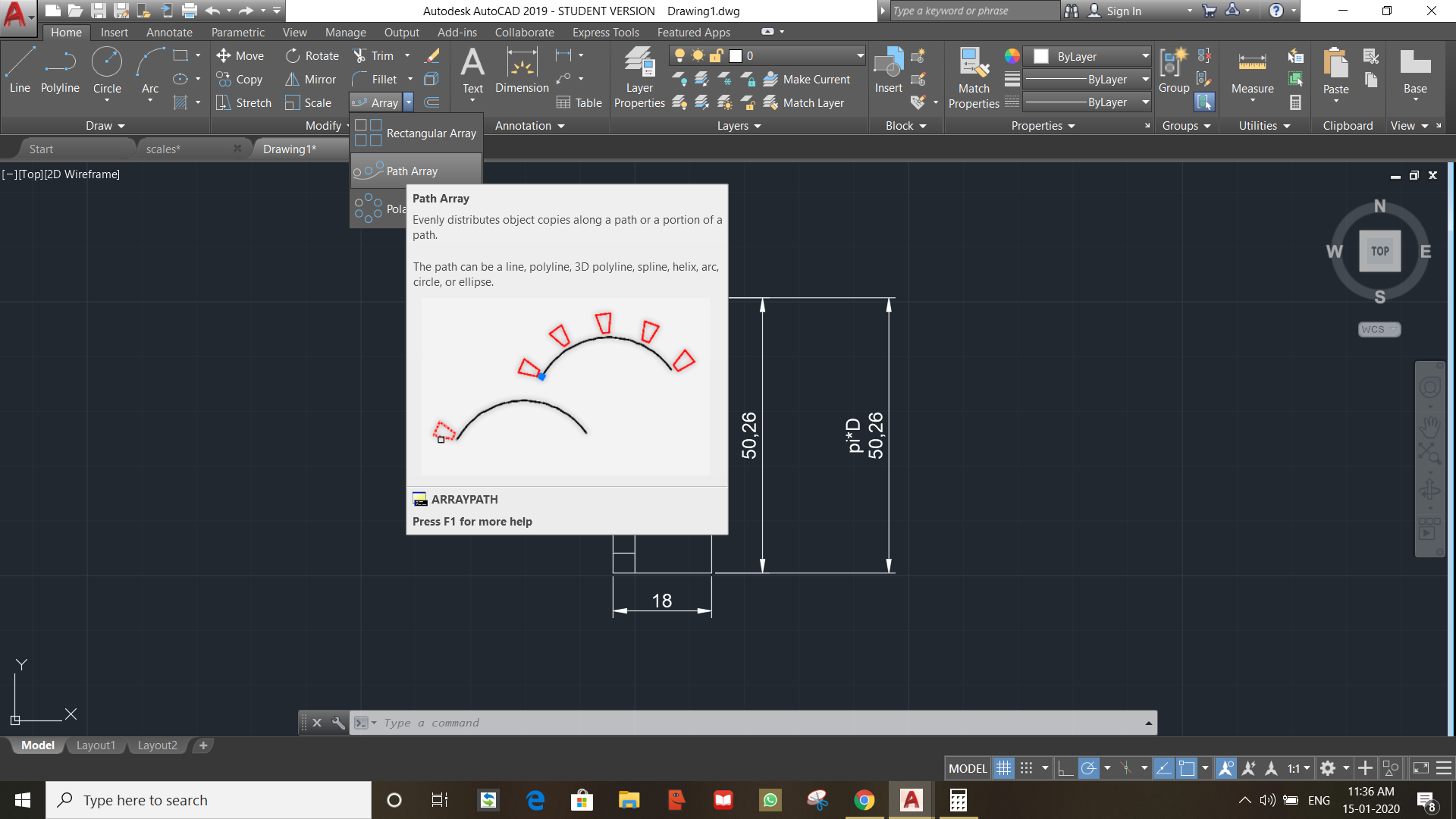The image size is (1456, 819).
Task: Select the Match Properties tool
Action: pos(973,76)
